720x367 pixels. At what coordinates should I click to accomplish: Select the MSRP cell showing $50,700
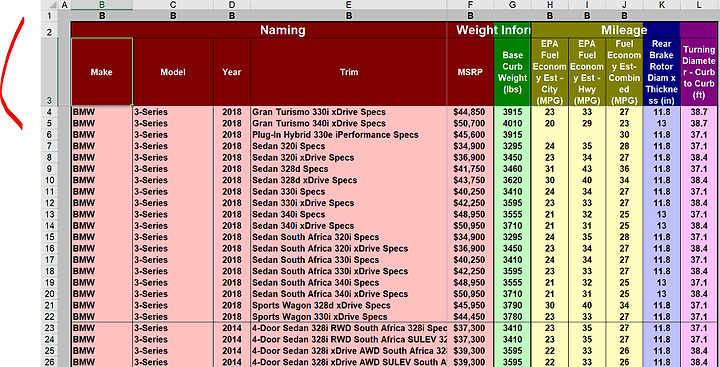coord(470,123)
